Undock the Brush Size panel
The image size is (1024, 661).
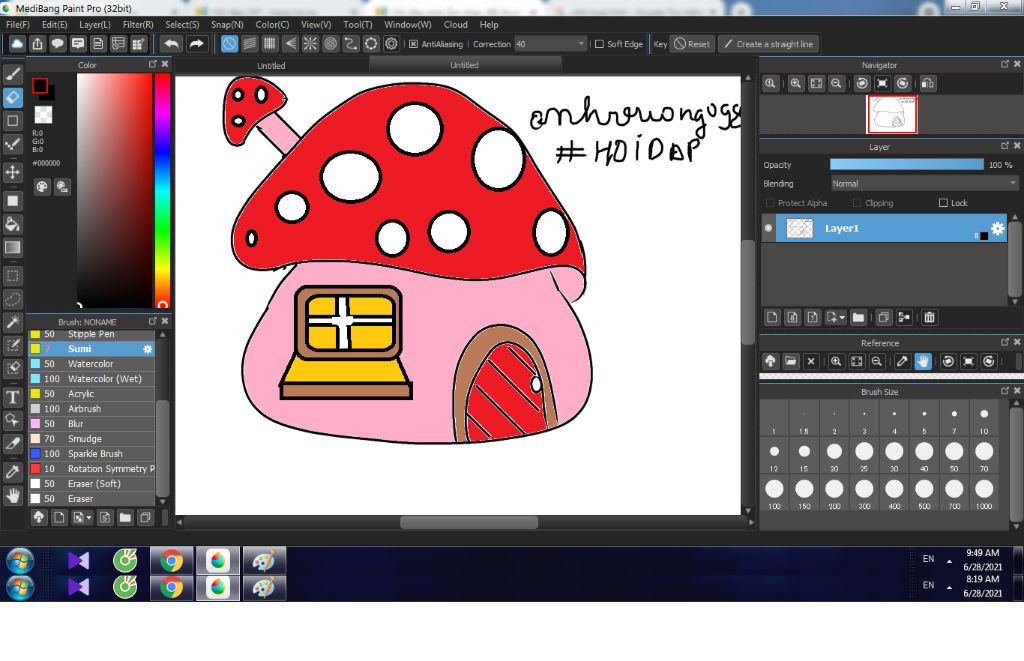1005,391
